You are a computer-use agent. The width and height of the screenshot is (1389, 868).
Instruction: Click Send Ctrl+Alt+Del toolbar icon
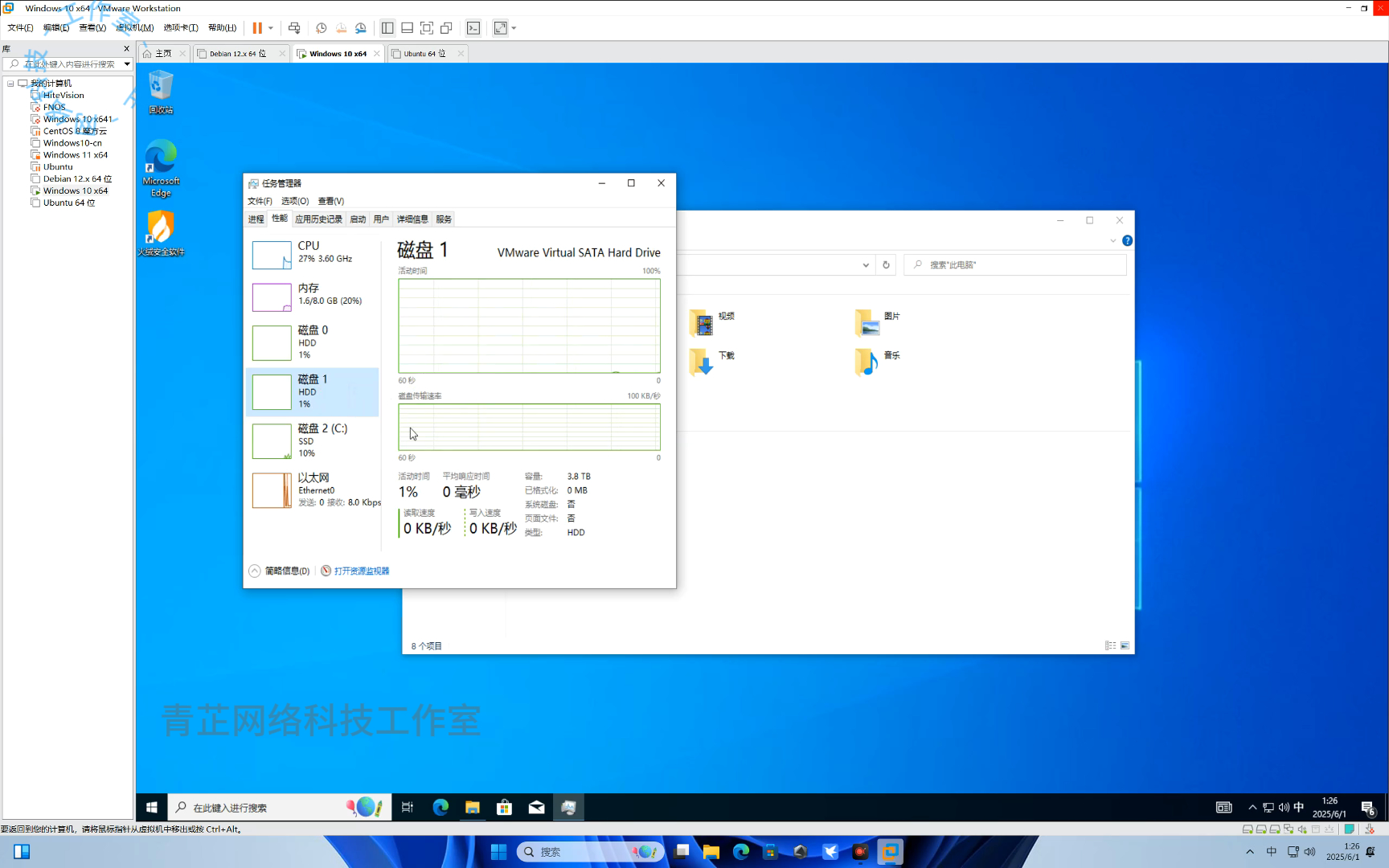(x=294, y=28)
